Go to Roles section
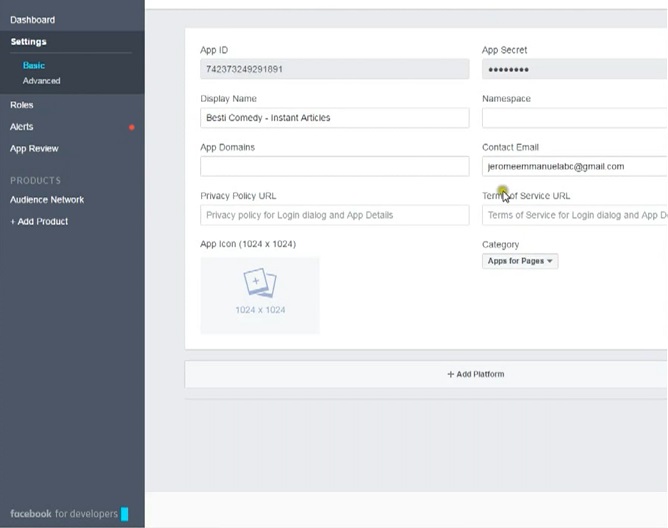 pyautogui.click(x=22, y=105)
